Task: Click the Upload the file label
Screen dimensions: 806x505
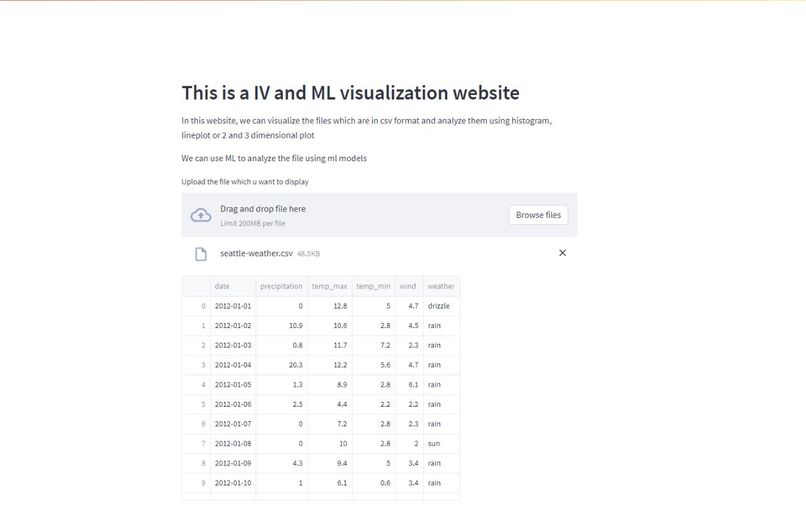Action: click(x=245, y=182)
